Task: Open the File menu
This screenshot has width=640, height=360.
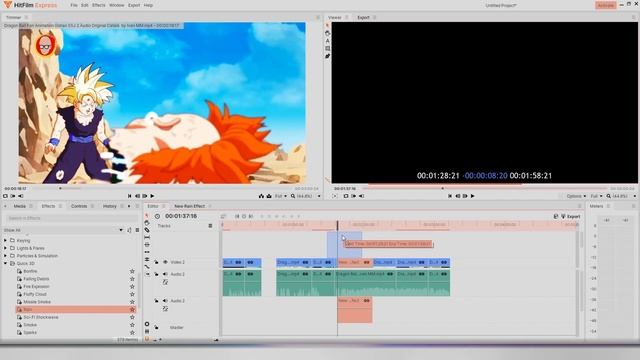Action: [x=73, y=5]
